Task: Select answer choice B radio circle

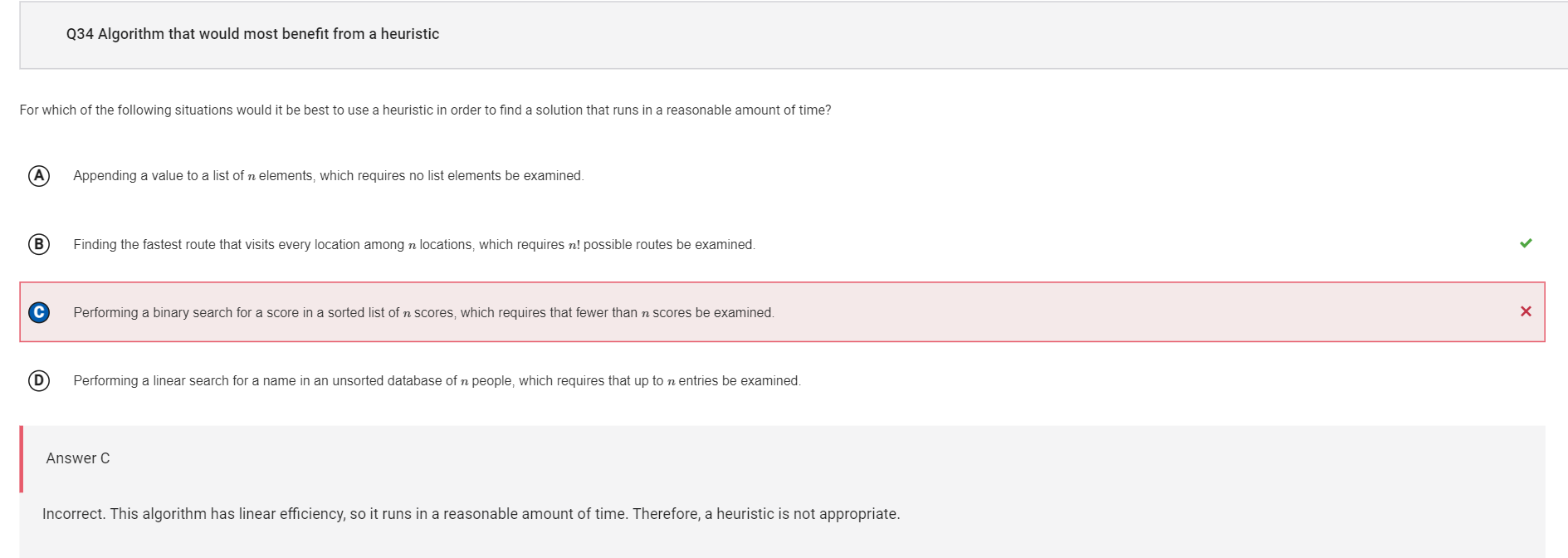Action: 39,244
